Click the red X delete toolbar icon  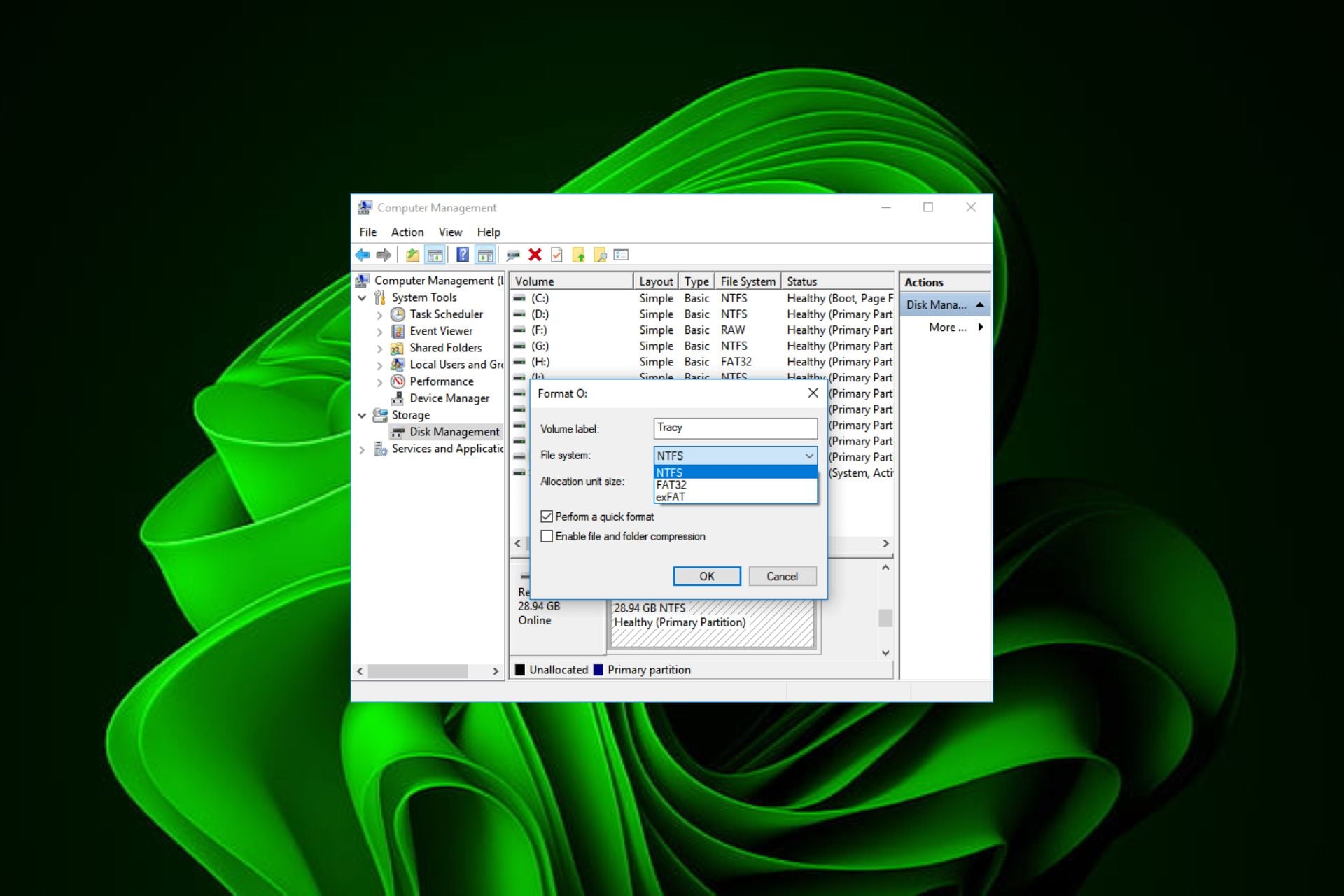pyautogui.click(x=535, y=255)
